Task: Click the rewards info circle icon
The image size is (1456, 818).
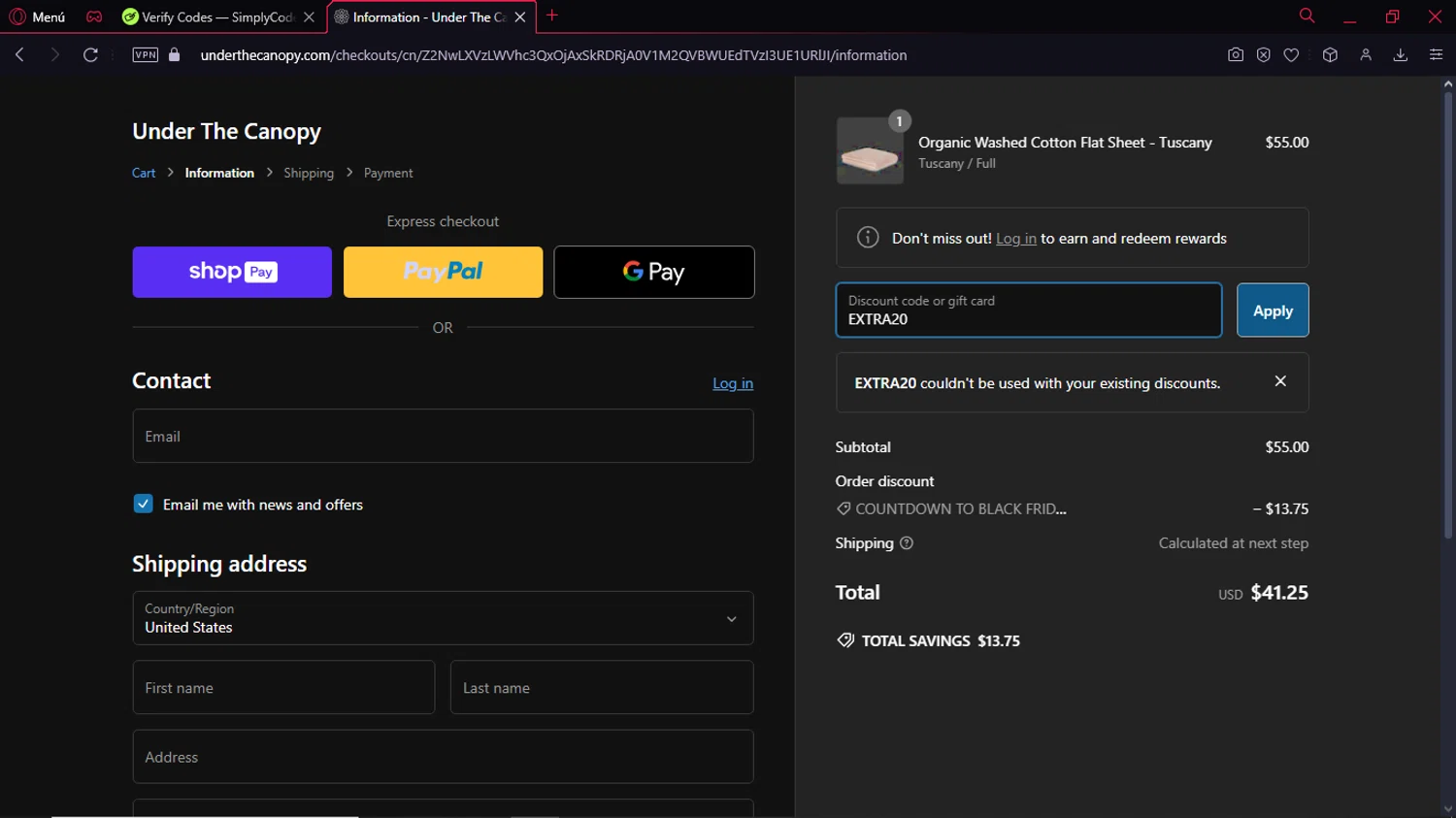Action: pyautogui.click(x=868, y=238)
